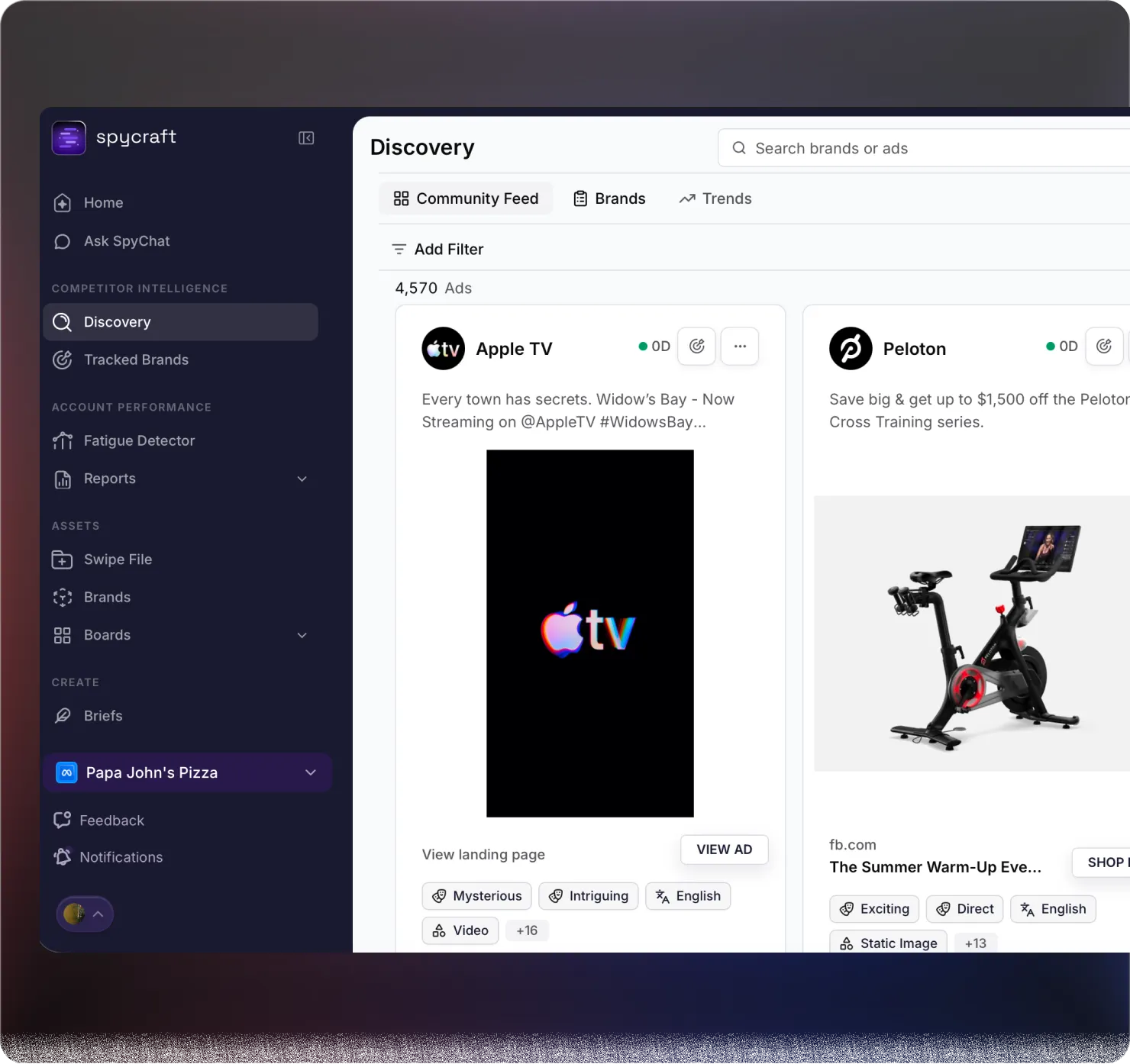Select the Intriguing tag
Viewport: 1130px width, 1064px height.
(x=589, y=896)
